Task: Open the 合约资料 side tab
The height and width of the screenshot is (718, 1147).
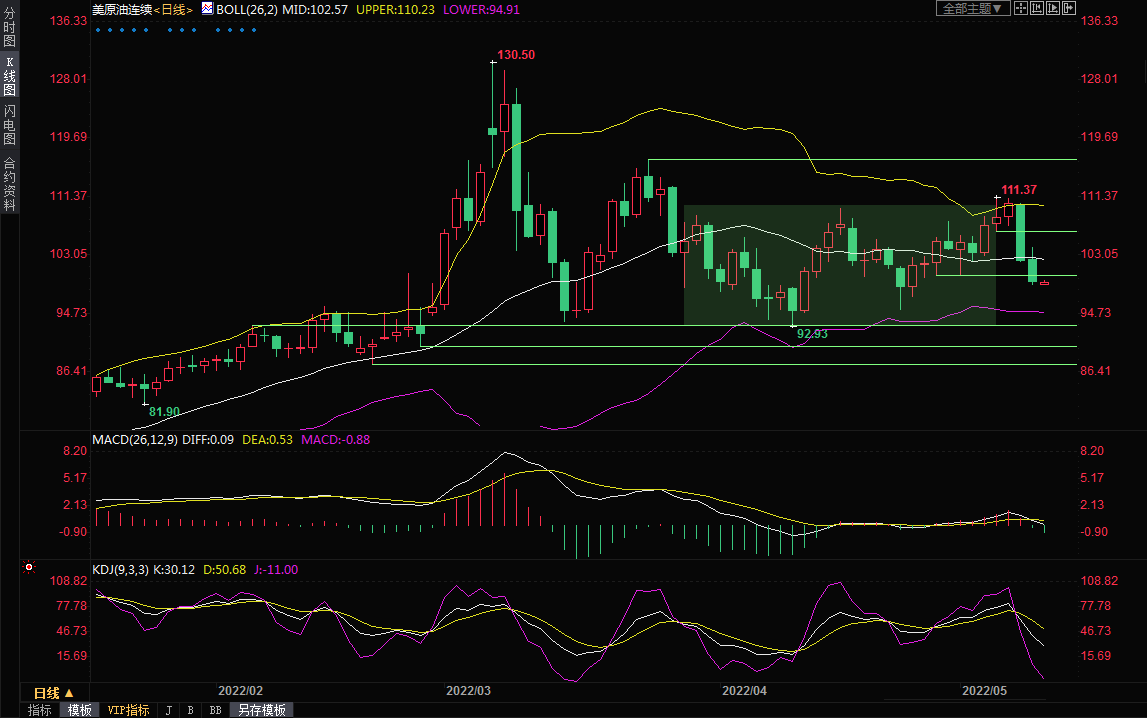Action: pyautogui.click(x=9, y=184)
